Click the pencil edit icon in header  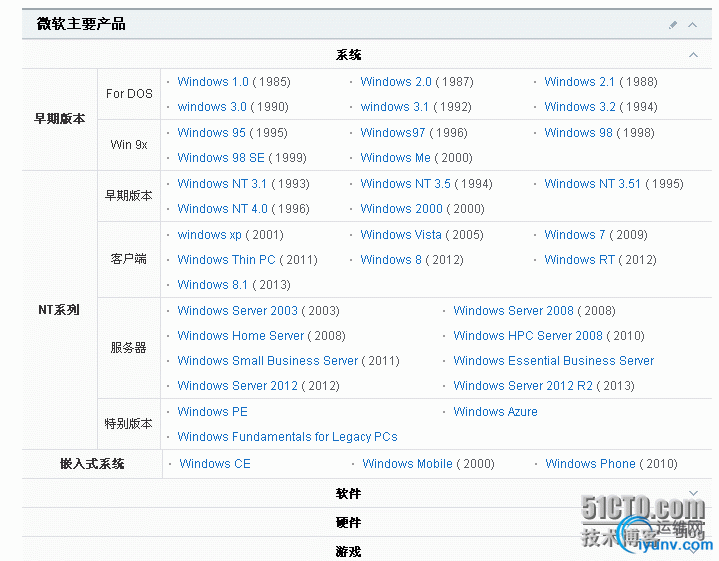[x=673, y=25]
